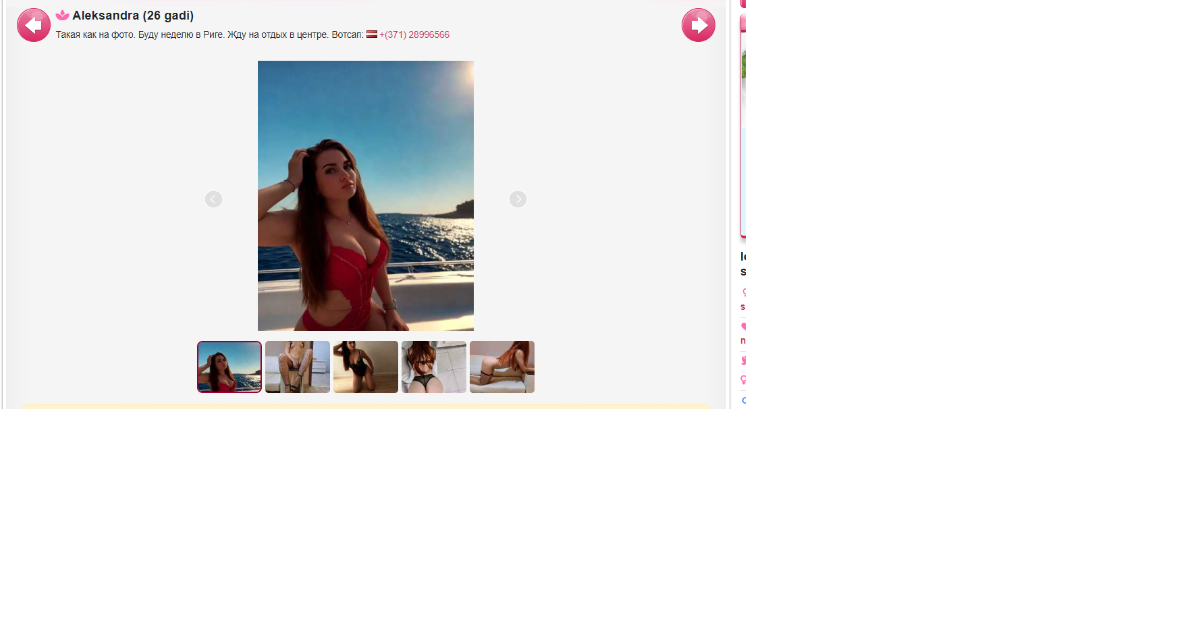Viewport: 1200px width, 636px height.
Task: Select the second gallery thumbnail
Action: click(x=298, y=367)
